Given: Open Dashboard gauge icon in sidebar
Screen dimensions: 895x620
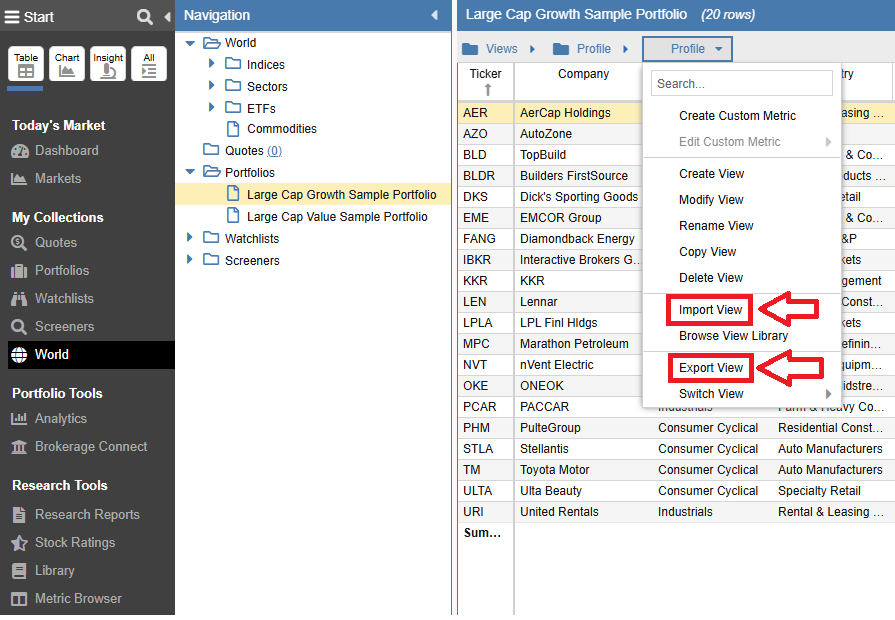Looking at the screenshot, I should click(x=19, y=151).
